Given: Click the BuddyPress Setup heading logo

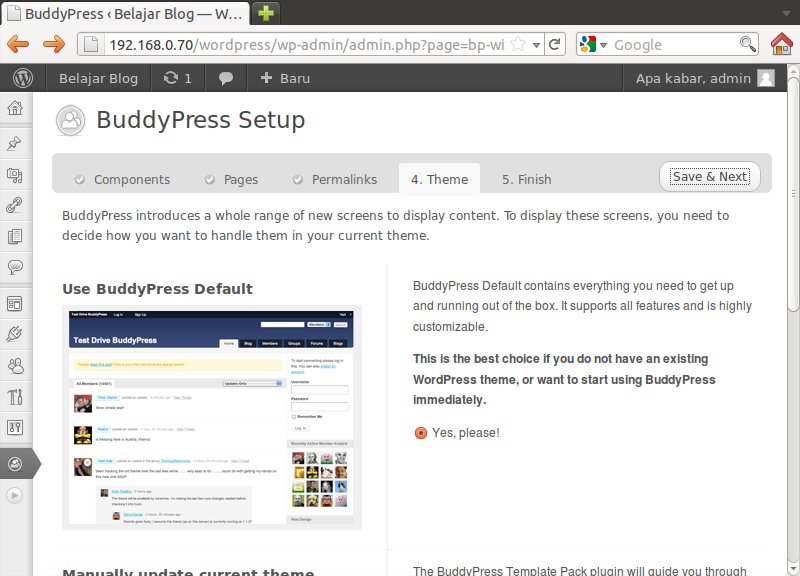Looking at the screenshot, I should (x=71, y=120).
